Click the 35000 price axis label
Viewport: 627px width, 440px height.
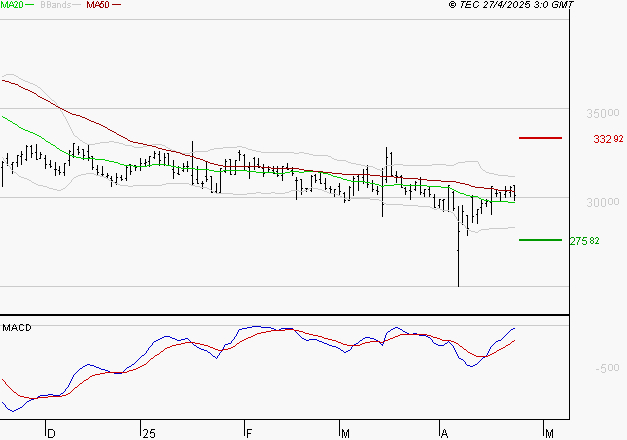pos(603,114)
